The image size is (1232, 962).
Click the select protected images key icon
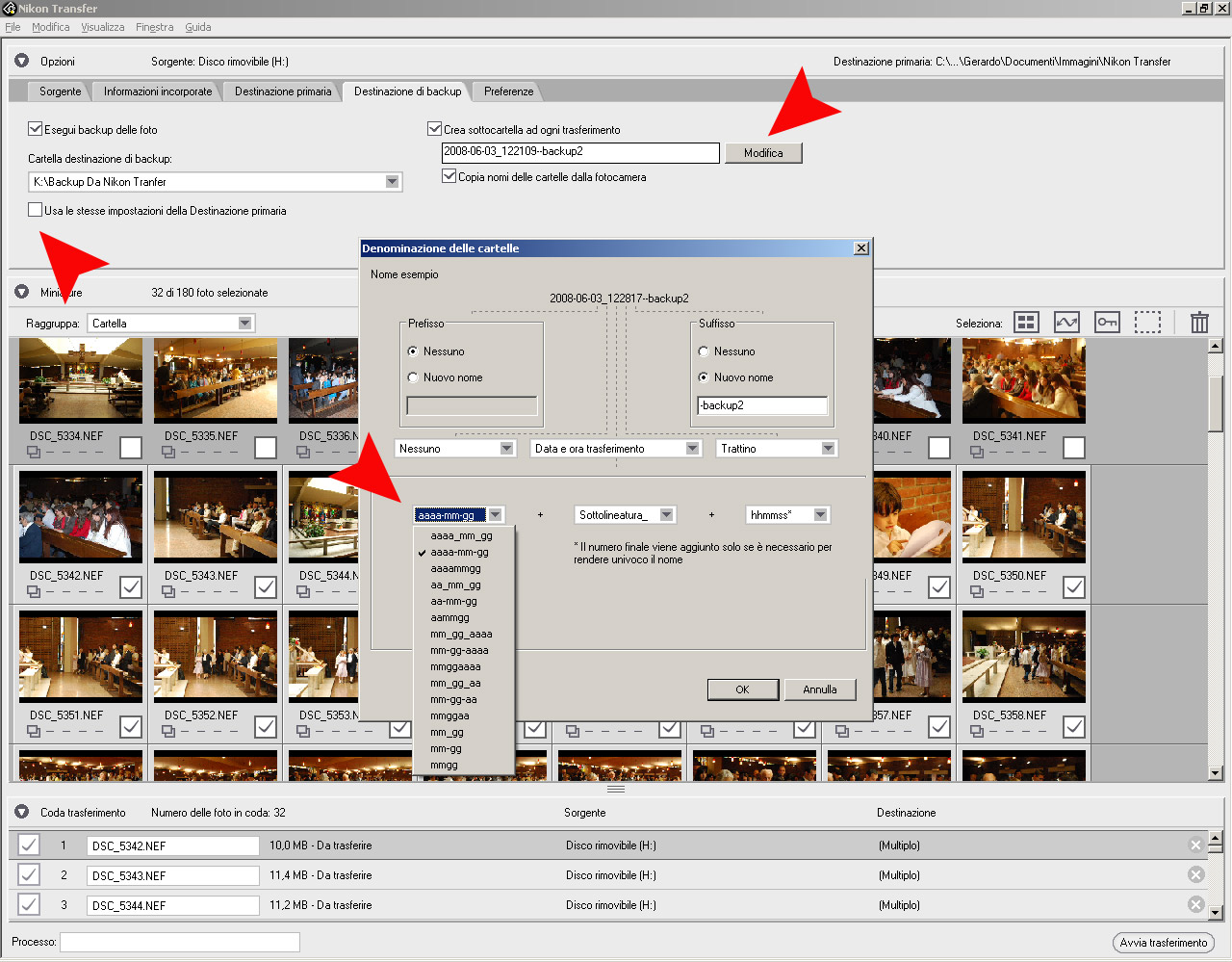[x=1107, y=323]
